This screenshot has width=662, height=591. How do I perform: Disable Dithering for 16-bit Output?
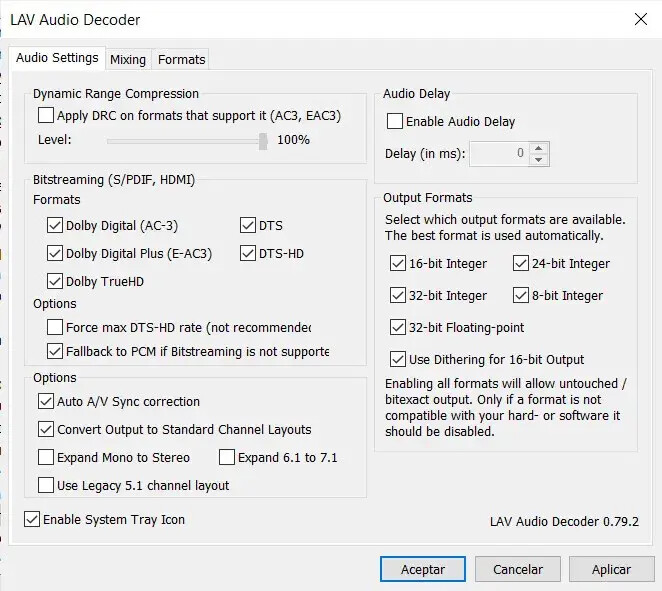398,360
